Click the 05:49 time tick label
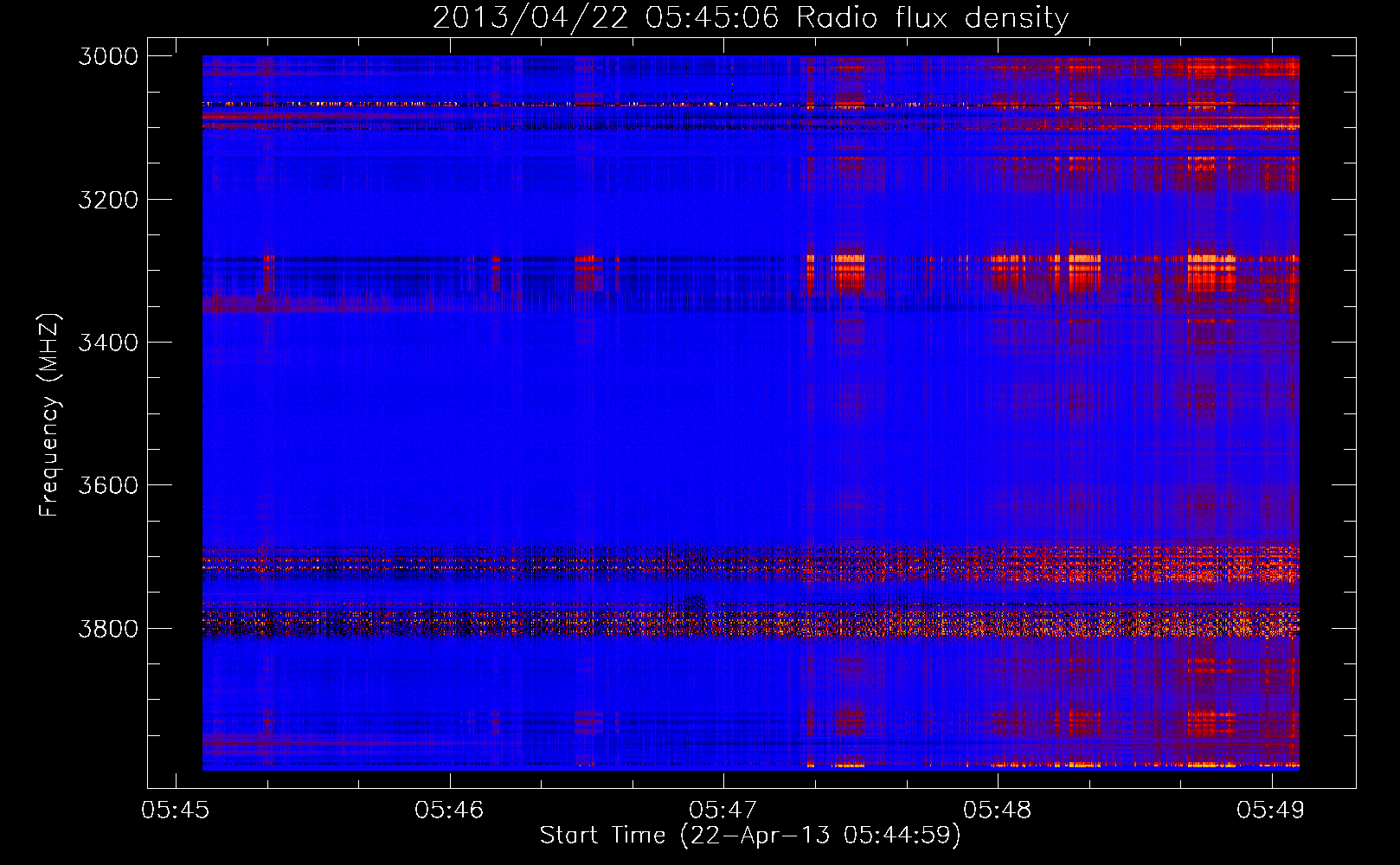Viewport: 1400px width, 865px height. 1271,810
